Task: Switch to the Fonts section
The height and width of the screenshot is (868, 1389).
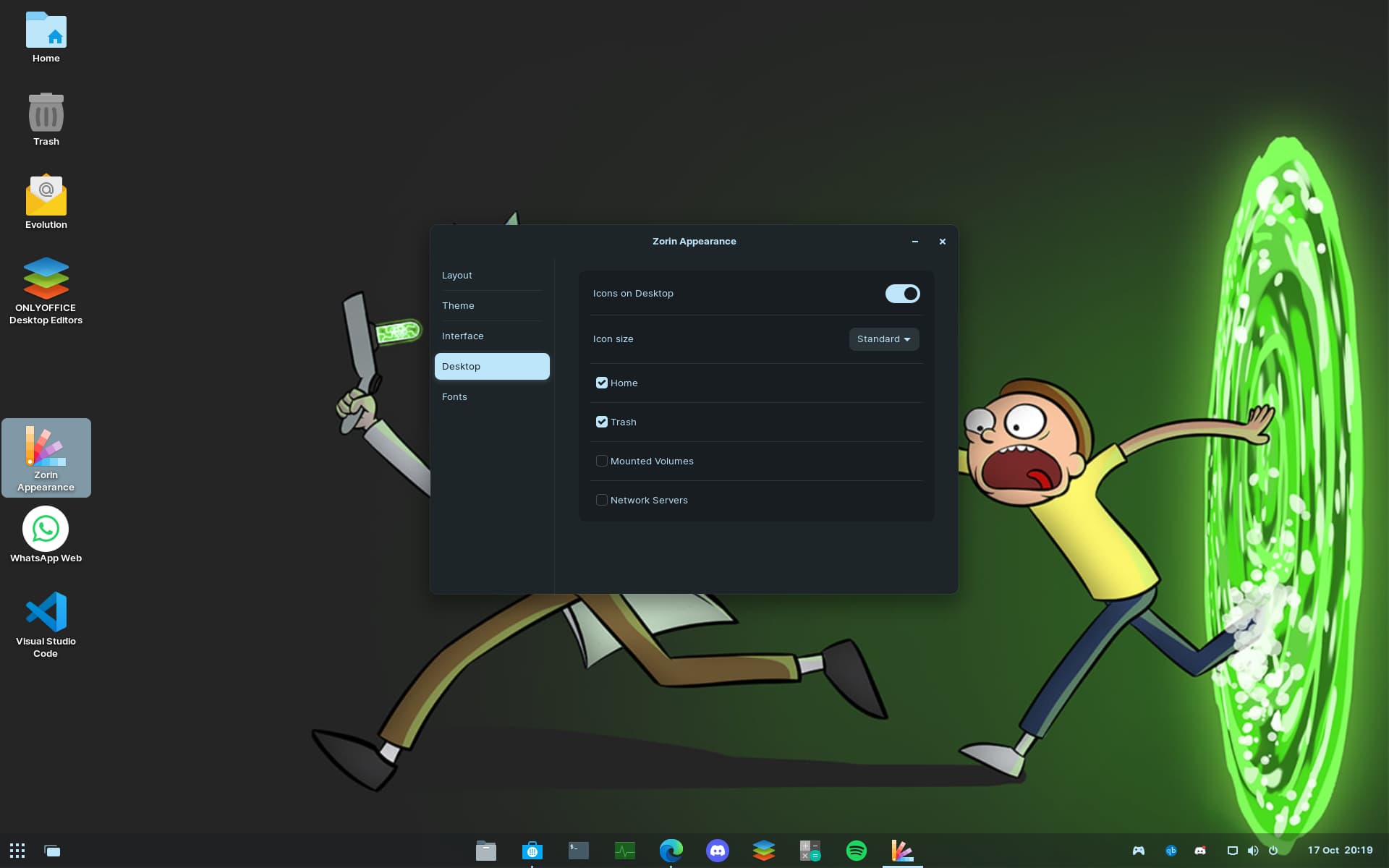Action: click(492, 397)
